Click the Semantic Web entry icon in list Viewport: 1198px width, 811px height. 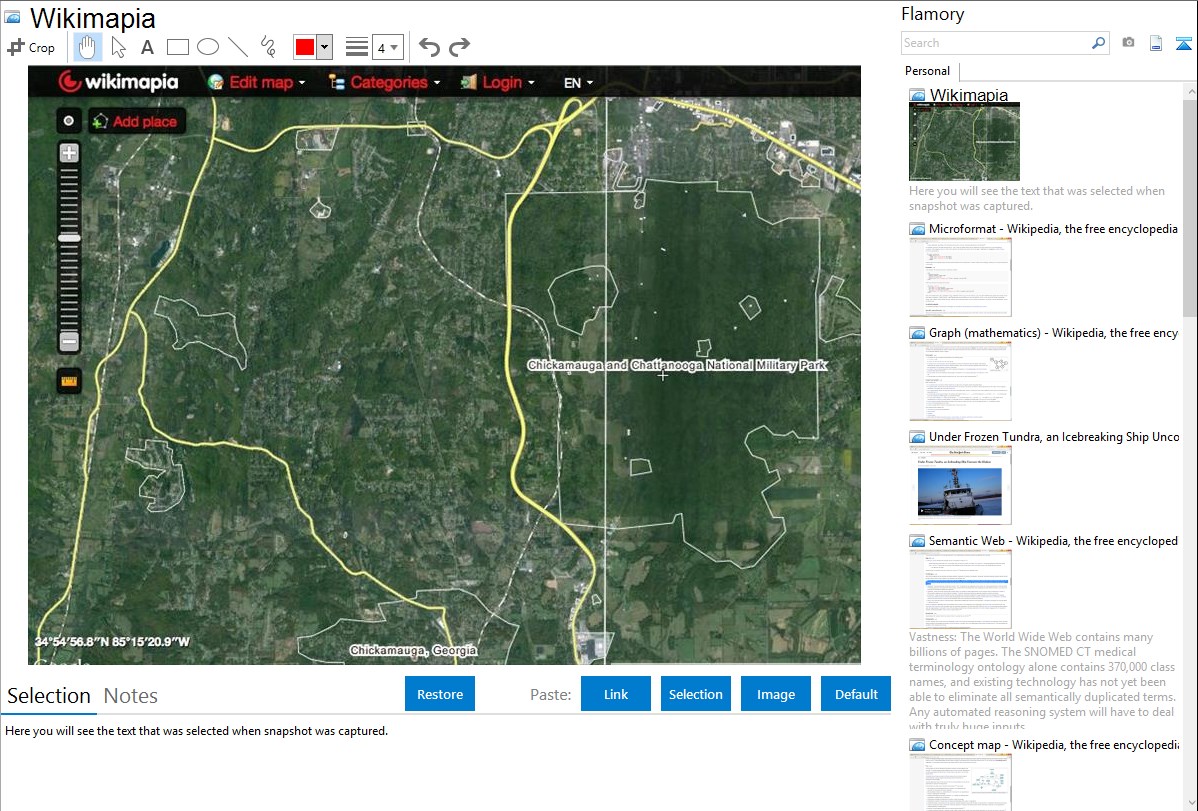(917, 541)
